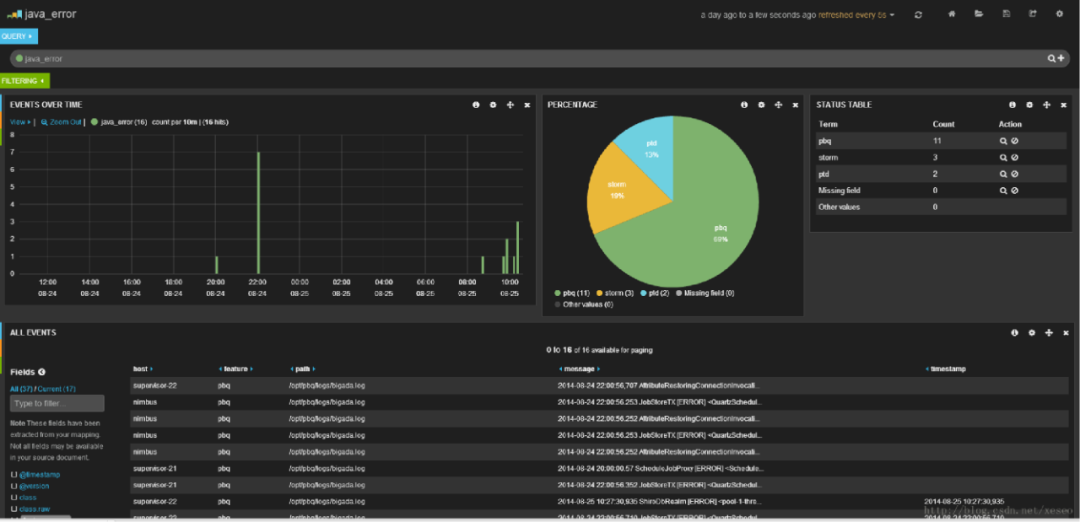Filter on storm using its magnifier icon
The height and width of the screenshot is (522, 1080).
1004,158
